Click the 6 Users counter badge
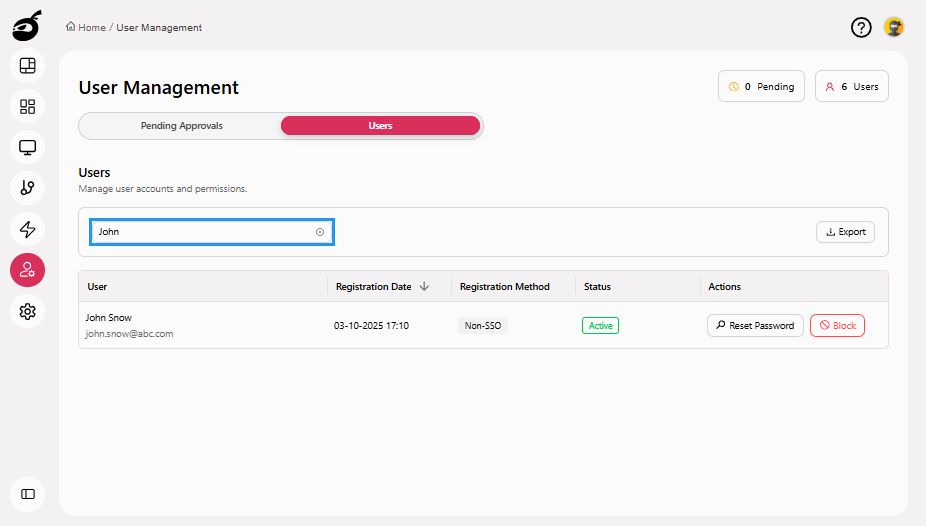This screenshot has height=526, width=926. [x=852, y=86]
